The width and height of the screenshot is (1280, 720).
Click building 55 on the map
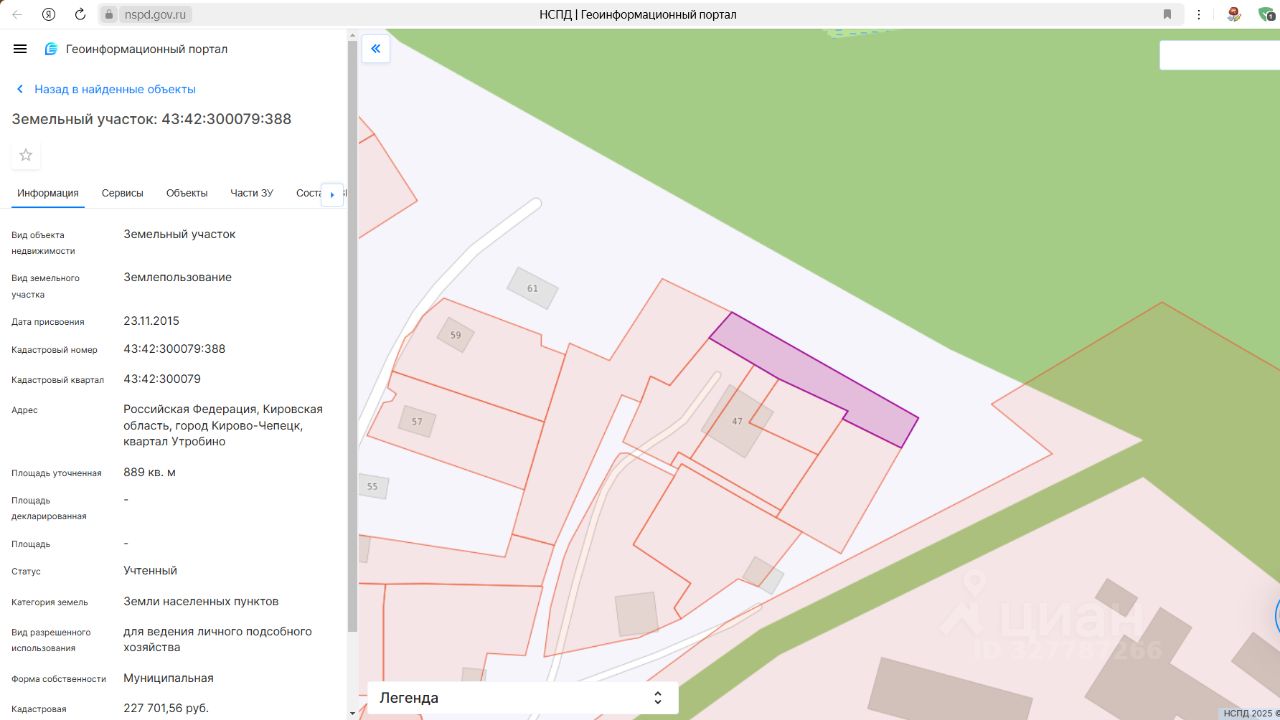(x=373, y=487)
